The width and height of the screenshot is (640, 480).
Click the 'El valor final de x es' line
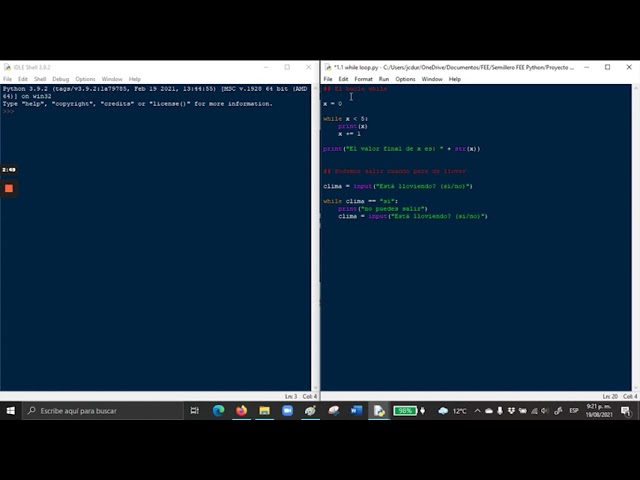point(402,149)
